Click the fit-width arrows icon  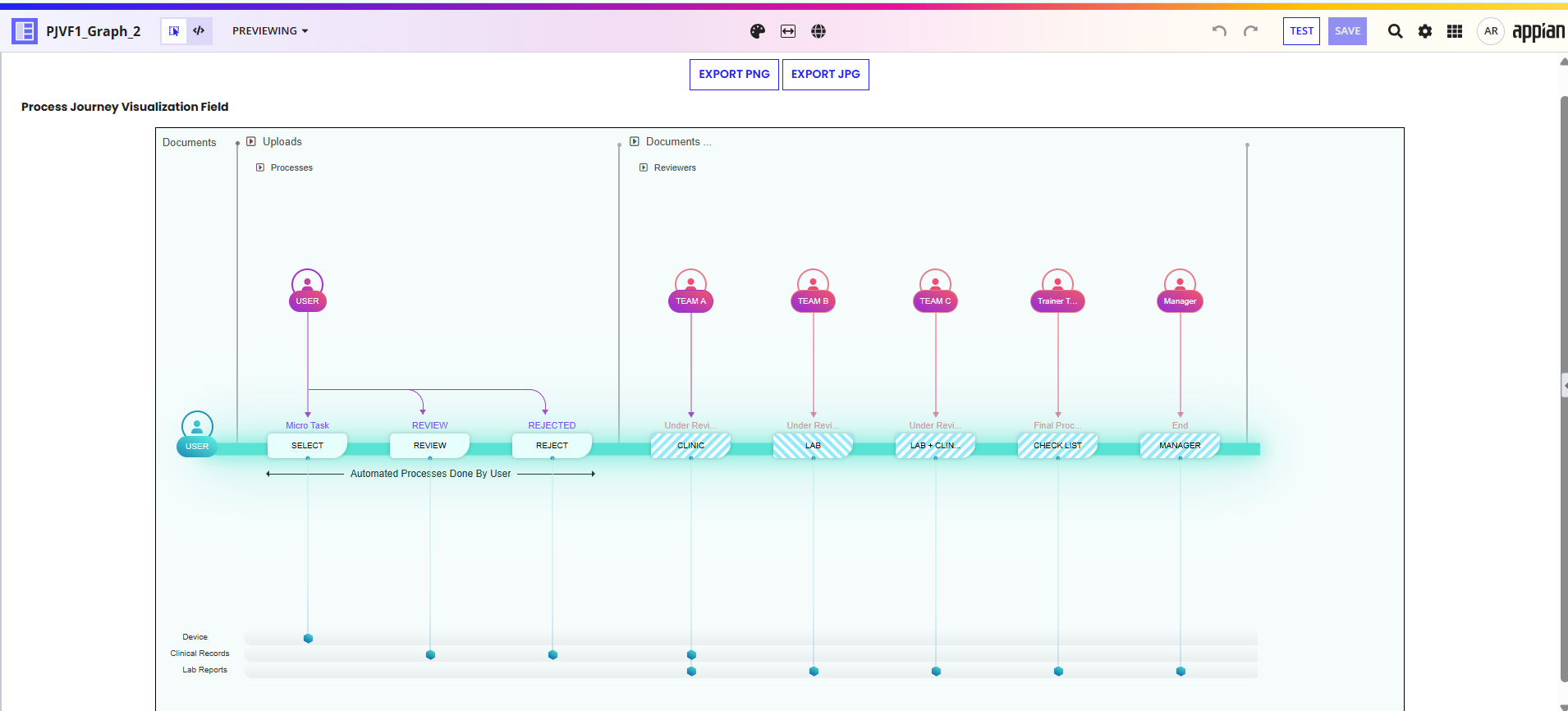click(x=788, y=31)
